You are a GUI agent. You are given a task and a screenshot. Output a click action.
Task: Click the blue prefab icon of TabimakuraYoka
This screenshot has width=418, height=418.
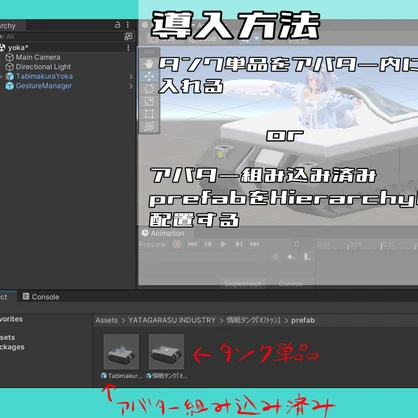(10, 76)
